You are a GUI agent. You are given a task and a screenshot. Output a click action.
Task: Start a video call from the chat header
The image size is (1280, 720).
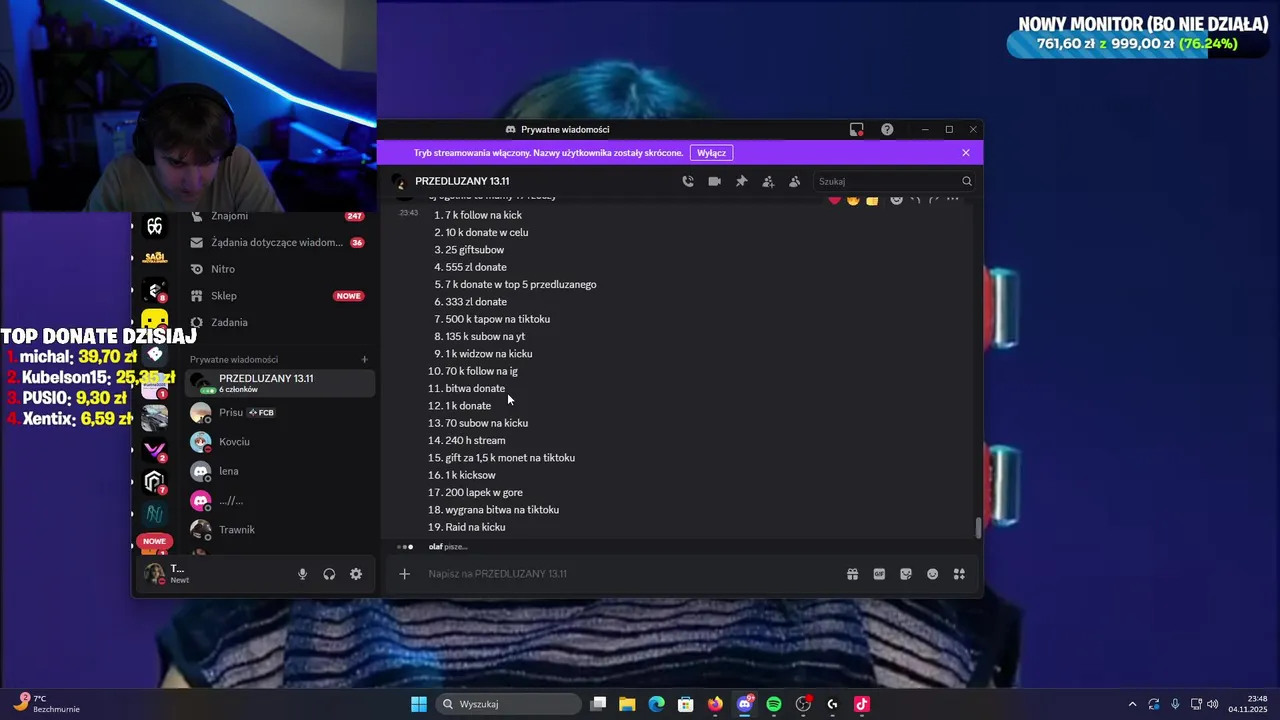coord(714,181)
